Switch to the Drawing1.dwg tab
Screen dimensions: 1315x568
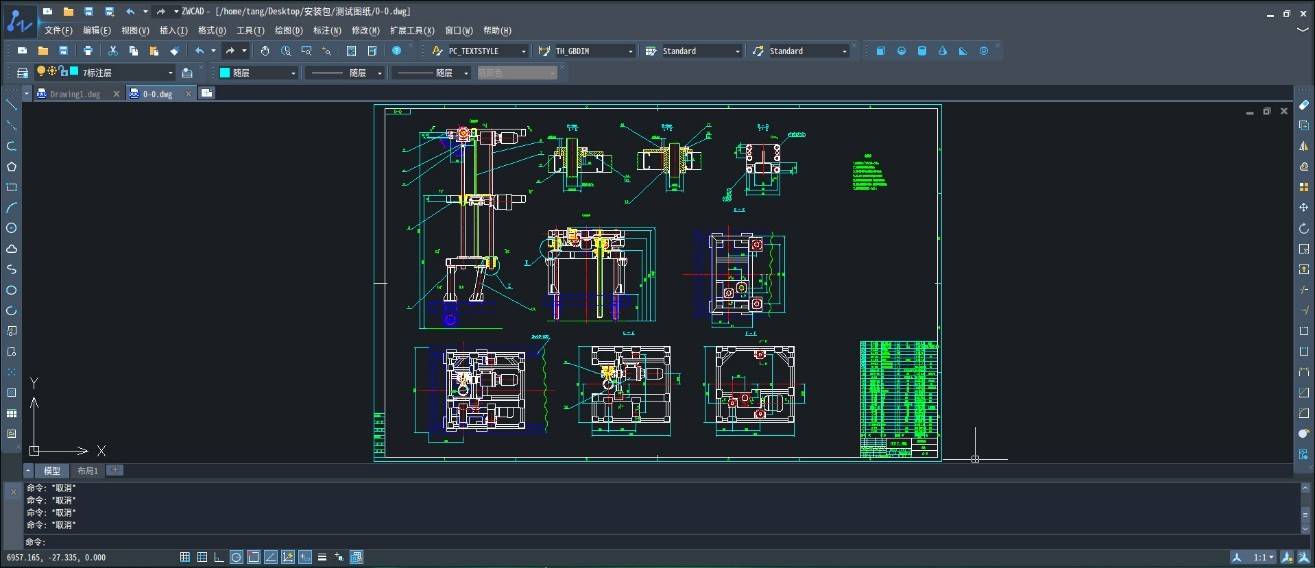[76, 93]
